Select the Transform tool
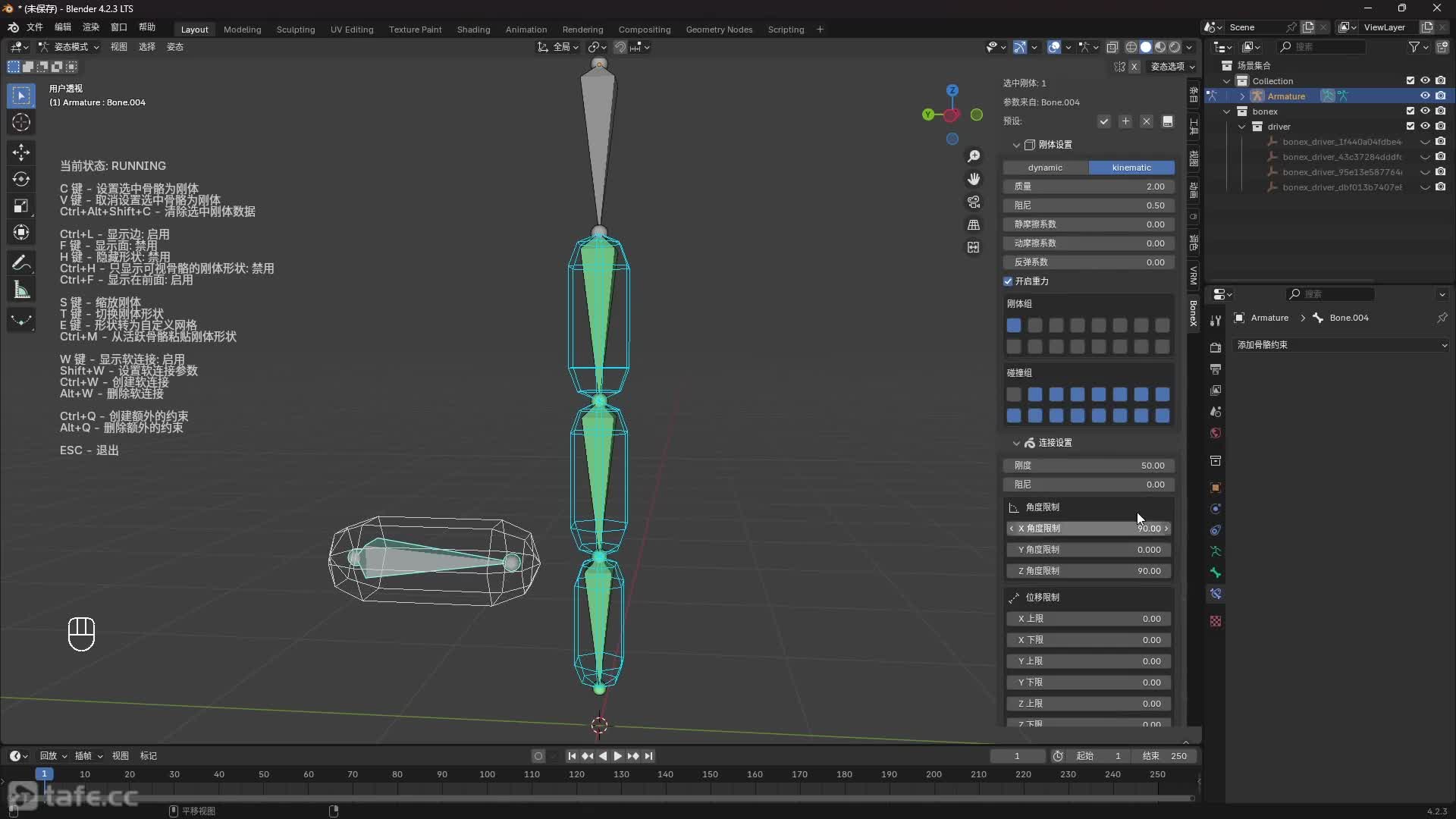This screenshot has width=1456, height=819. click(x=21, y=232)
